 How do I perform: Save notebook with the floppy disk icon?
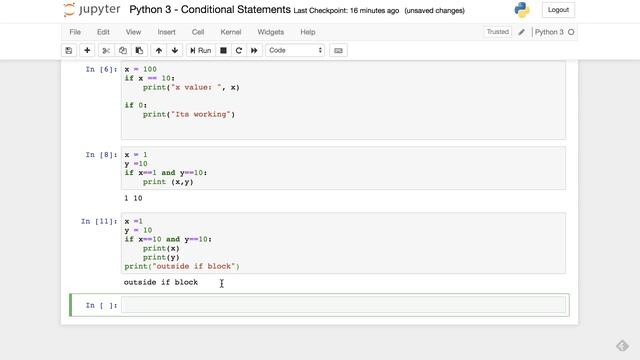click(69, 51)
